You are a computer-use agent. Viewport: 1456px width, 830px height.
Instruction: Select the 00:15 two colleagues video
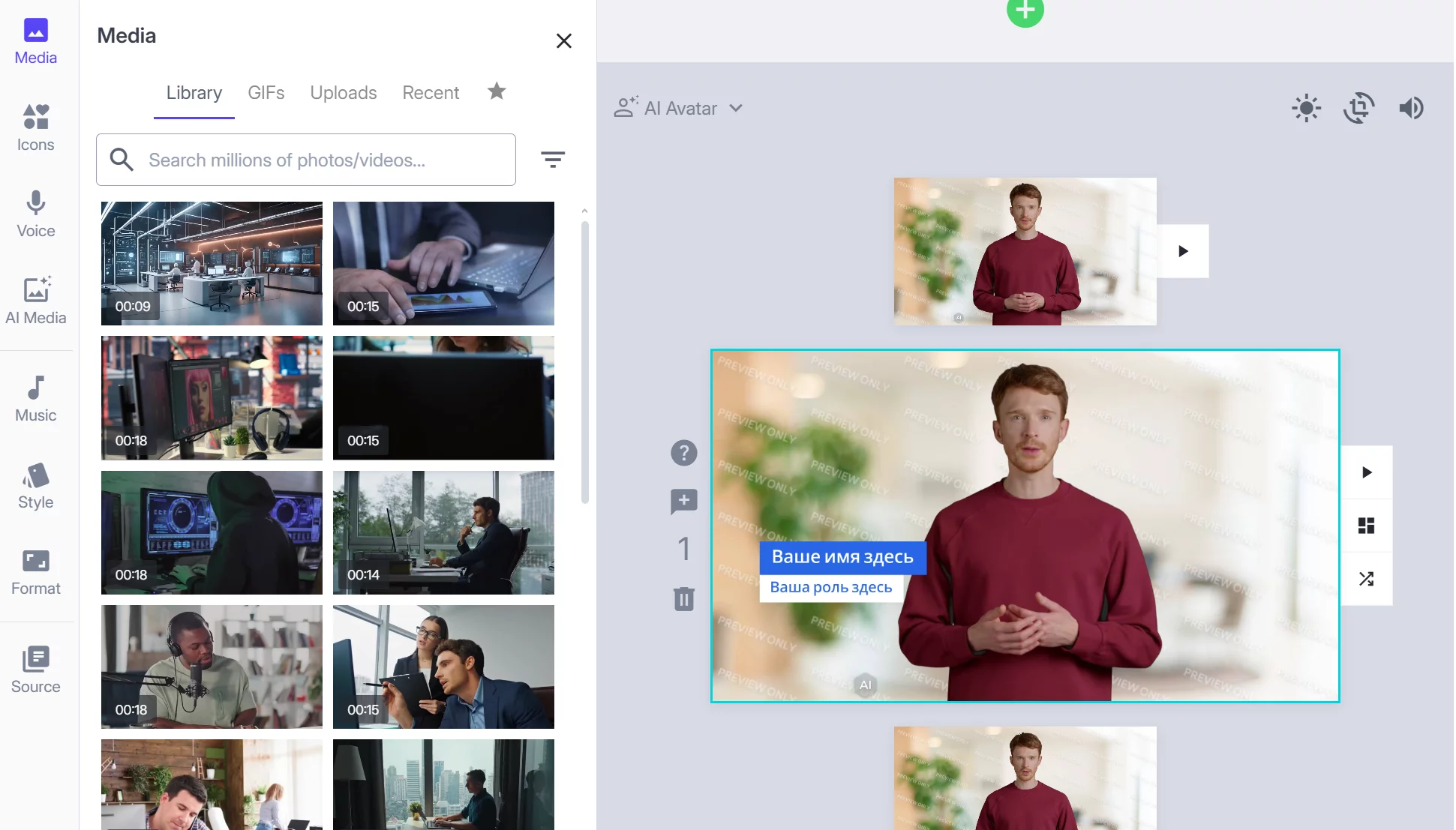pyautogui.click(x=443, y=667)
